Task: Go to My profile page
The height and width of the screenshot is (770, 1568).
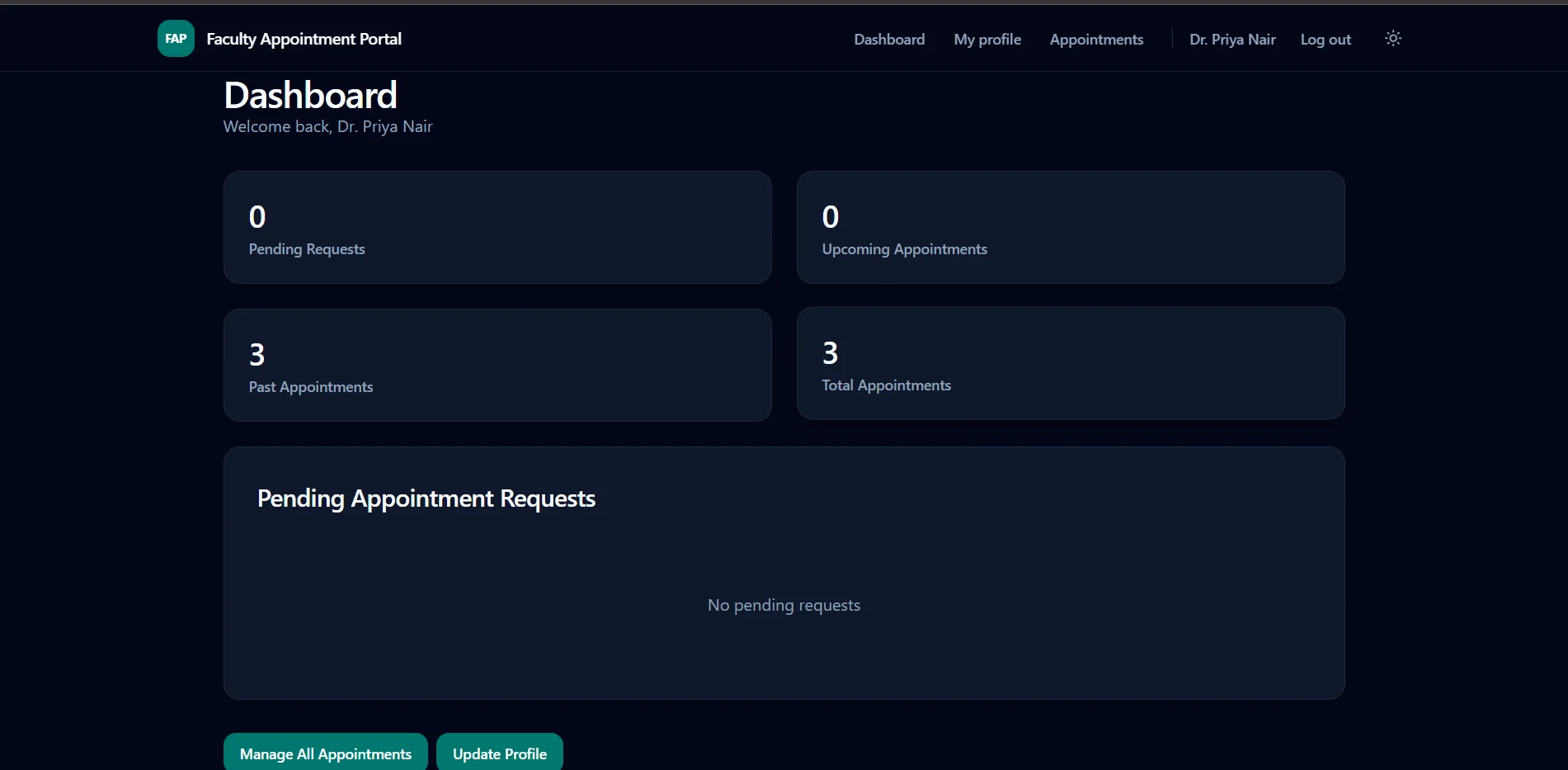Action: click(x=987, y=40)
